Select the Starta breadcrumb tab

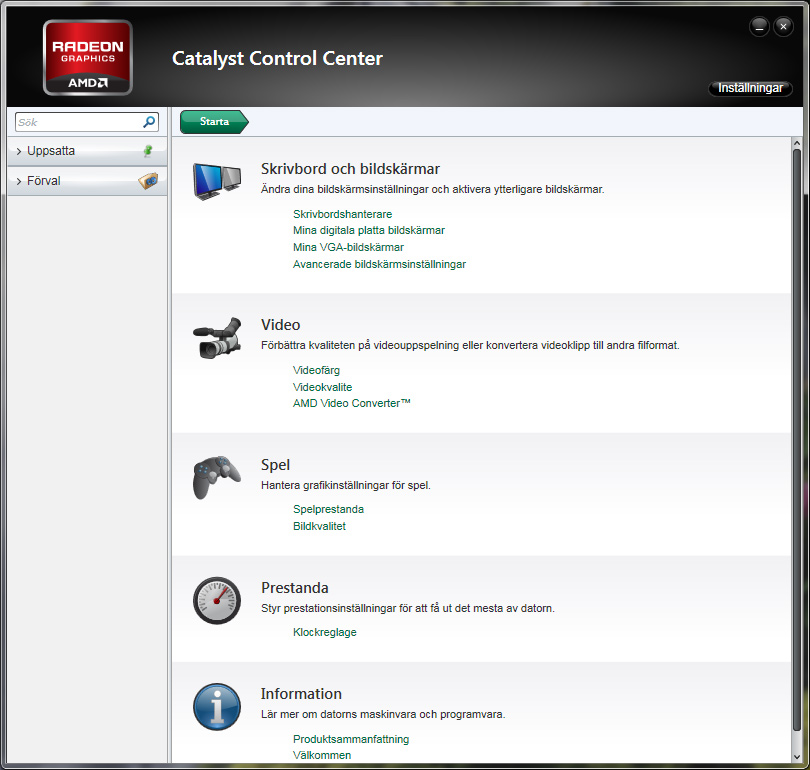[x=214, y=122]
